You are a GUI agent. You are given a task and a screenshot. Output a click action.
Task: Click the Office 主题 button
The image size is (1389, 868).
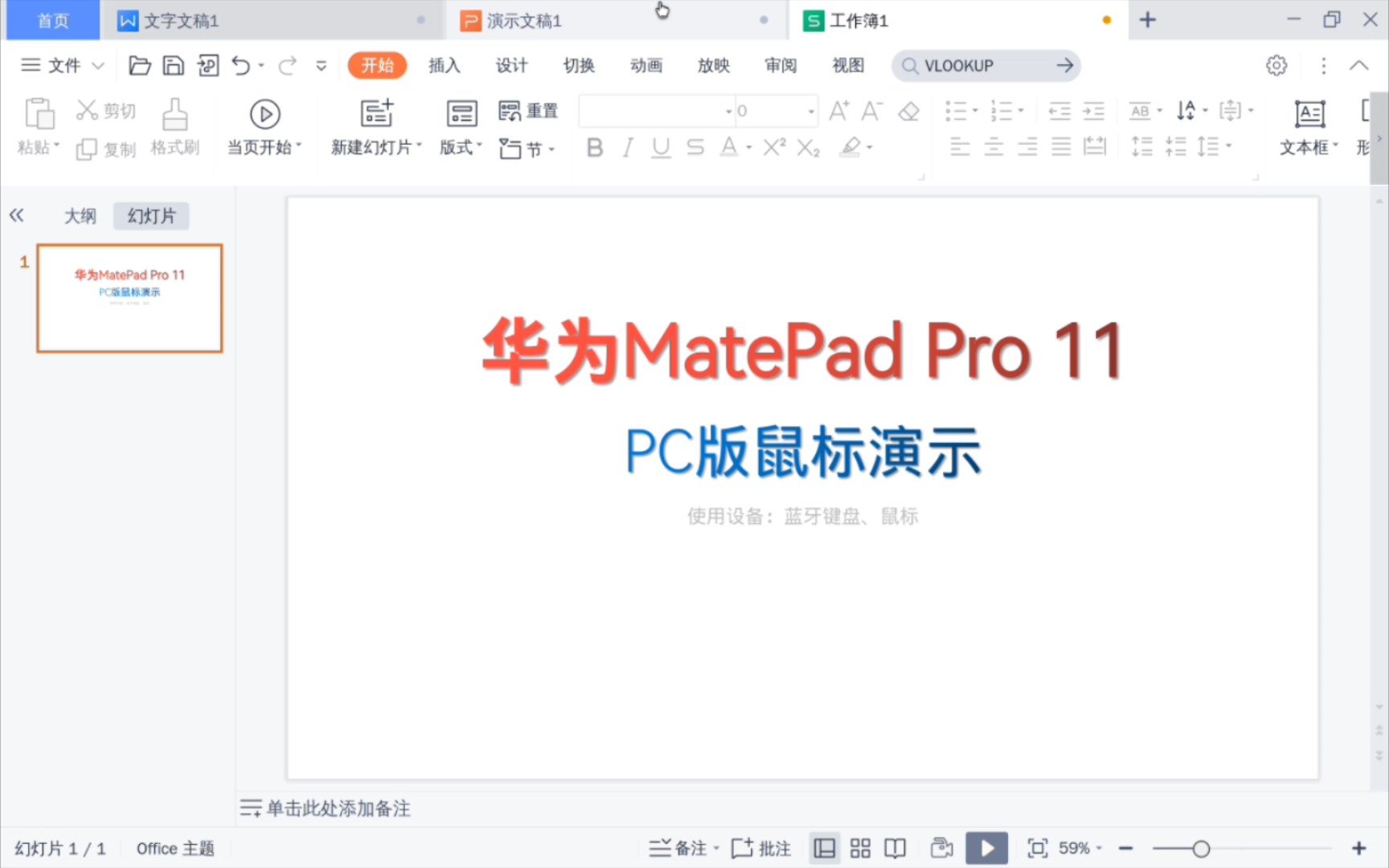(x=174, y=847)
